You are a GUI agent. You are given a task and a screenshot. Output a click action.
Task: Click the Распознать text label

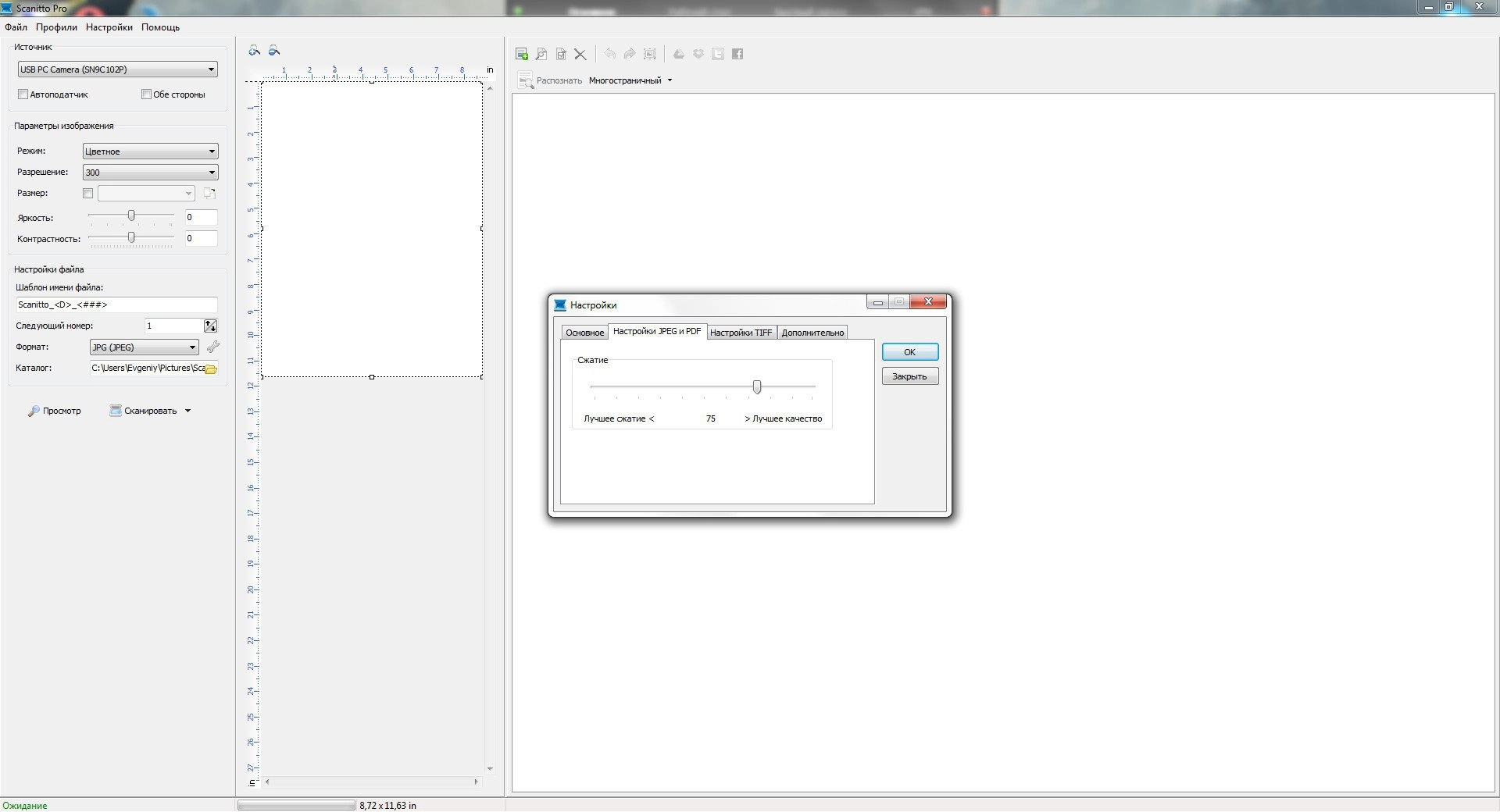point(559,80)
